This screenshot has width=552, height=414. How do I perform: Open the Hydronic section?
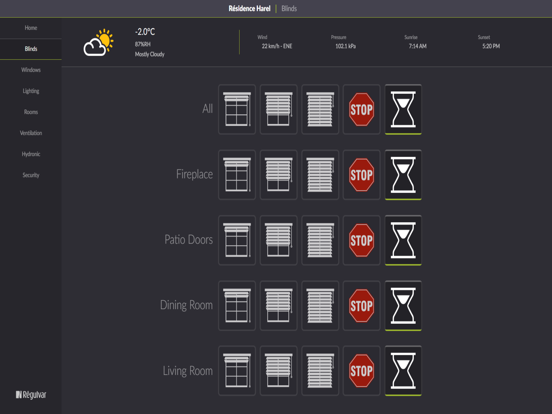click(x=31, y=154)
